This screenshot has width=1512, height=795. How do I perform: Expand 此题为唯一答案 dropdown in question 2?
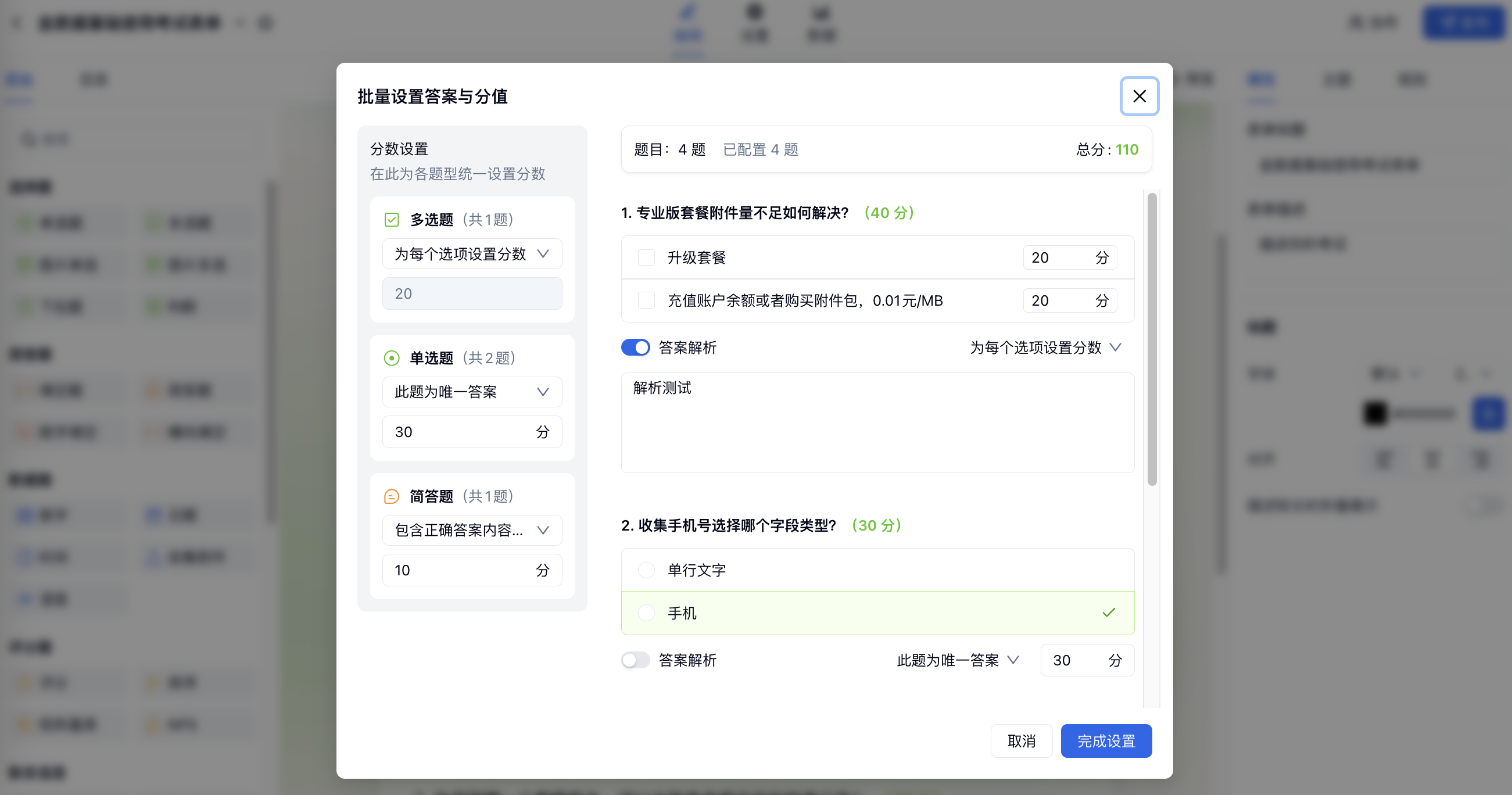point(957,660)
